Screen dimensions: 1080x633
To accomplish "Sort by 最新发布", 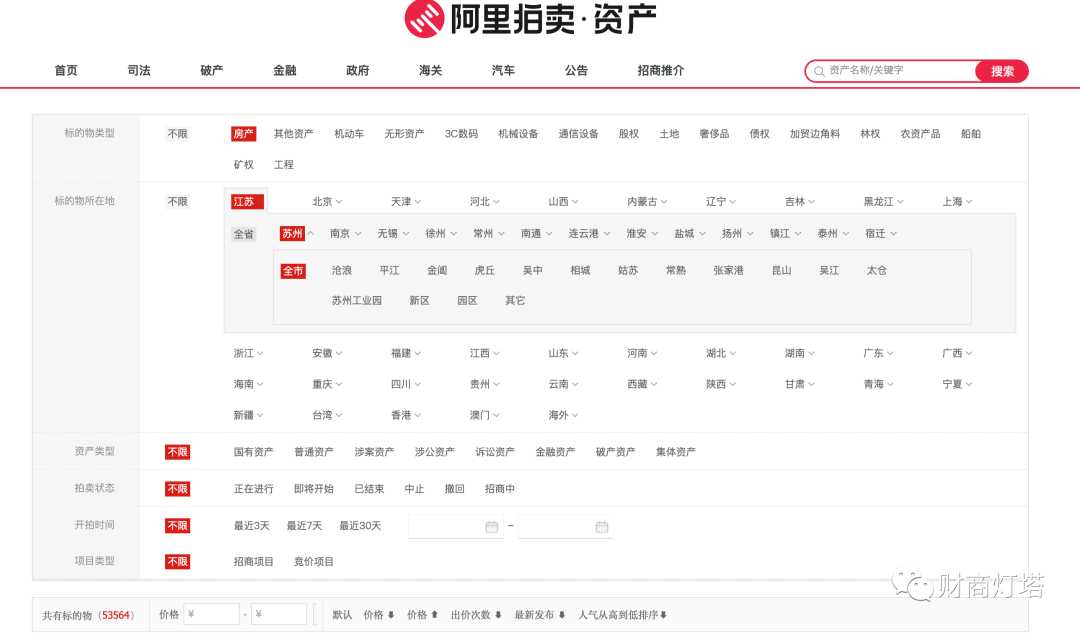I will click(539, 615).
